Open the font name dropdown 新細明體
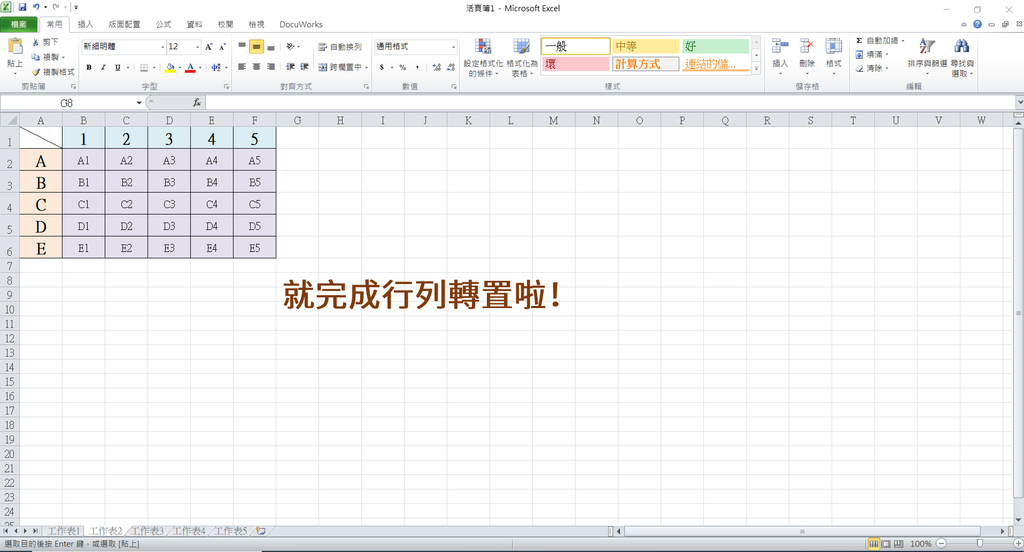The width and height of the screenshot is (1024, 552). pos(163,47)
